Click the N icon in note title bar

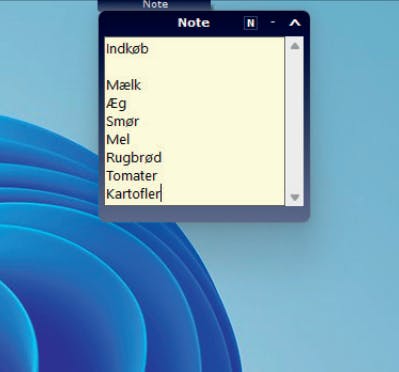coord(251,23)
